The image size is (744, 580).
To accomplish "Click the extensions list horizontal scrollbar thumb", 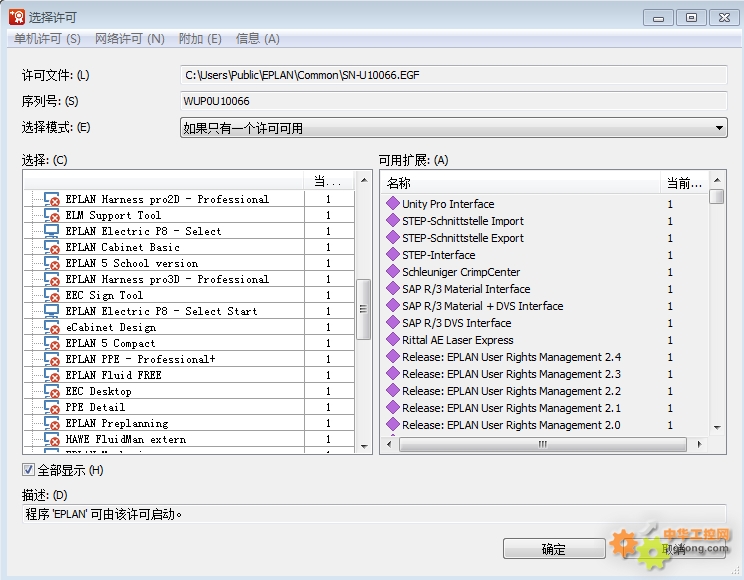I will 543,444.
